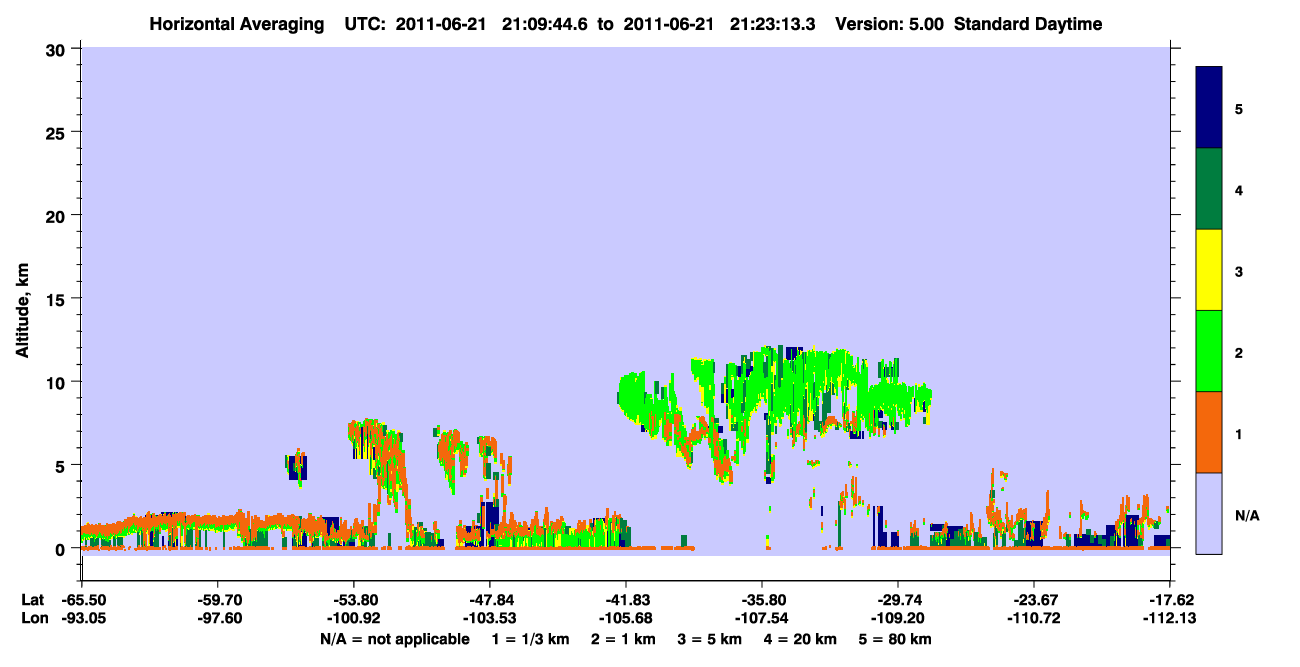Click the latitude value -41.83
The image size is (1300, 667).
[626, 600]
